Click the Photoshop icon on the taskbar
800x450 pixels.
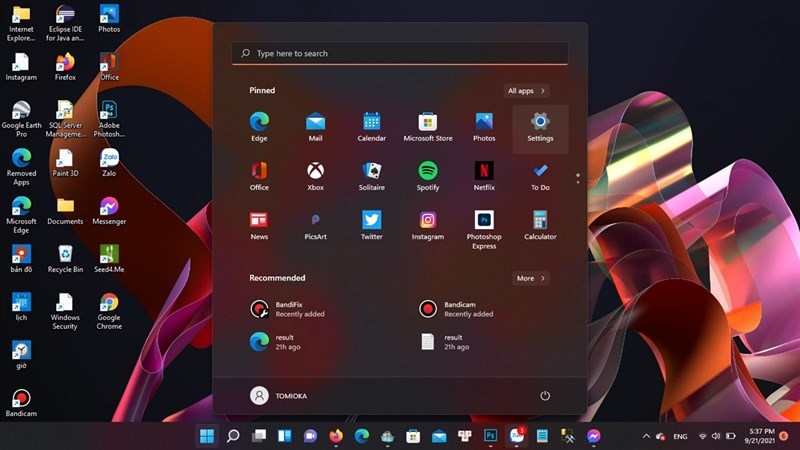490,436
